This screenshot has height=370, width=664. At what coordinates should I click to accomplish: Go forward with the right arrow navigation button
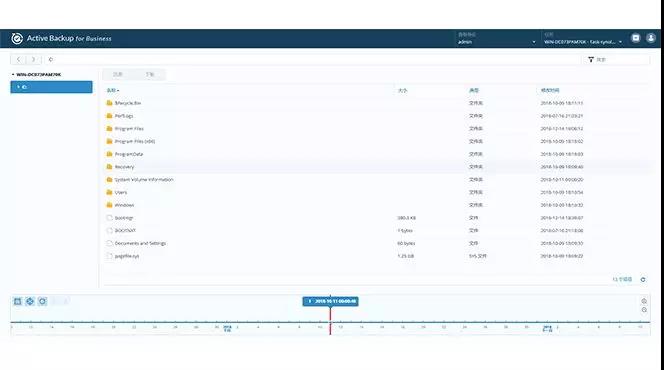tap(33, 60)
